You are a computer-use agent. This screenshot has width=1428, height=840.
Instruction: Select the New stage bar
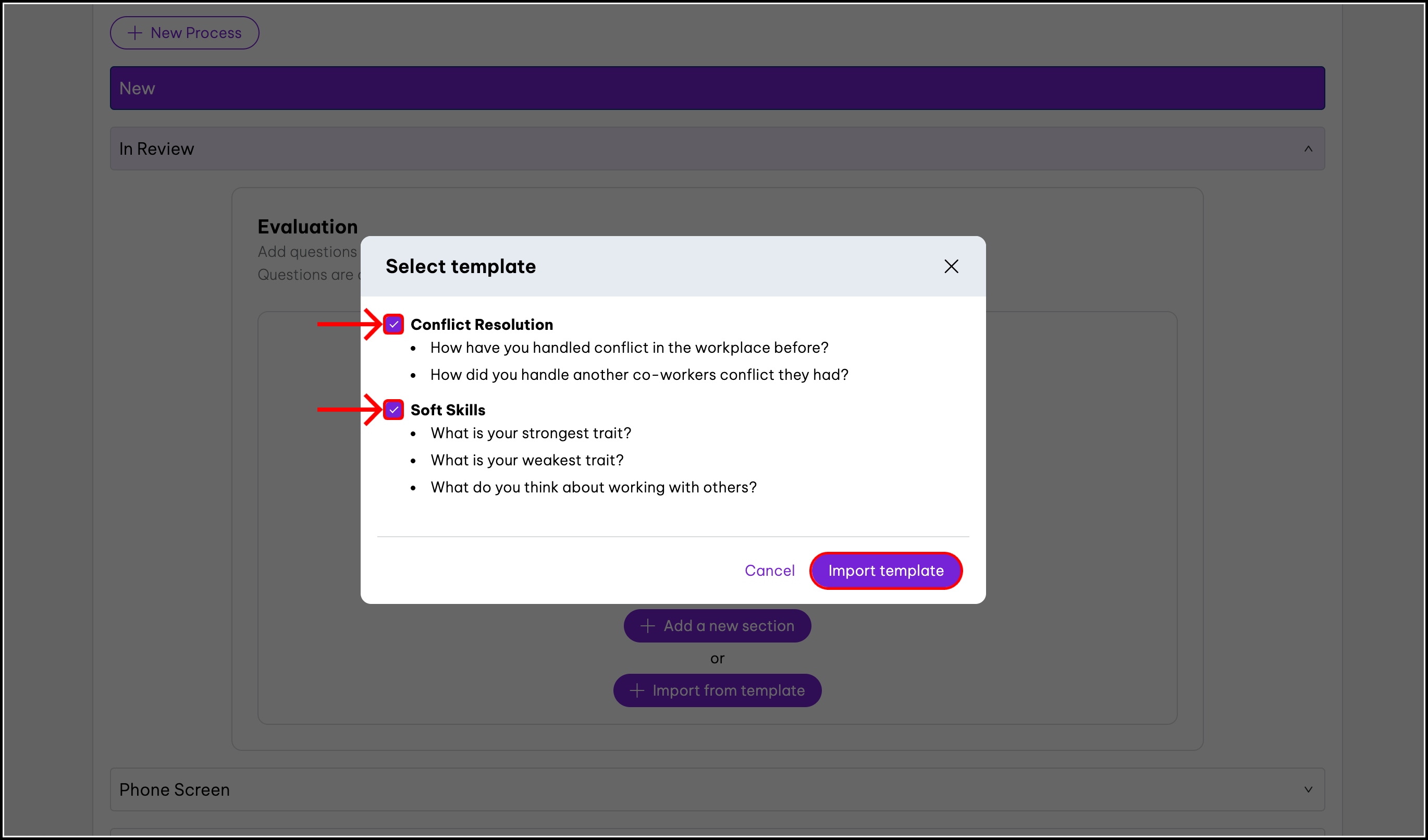pos(717,89)
